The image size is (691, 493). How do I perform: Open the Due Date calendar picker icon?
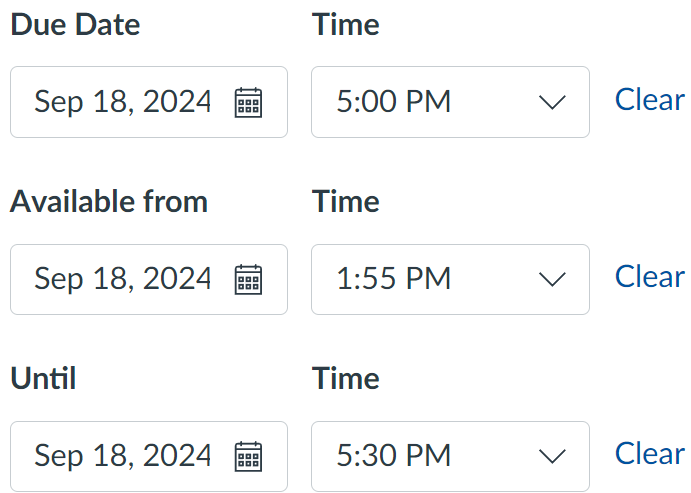pos(248,102)
